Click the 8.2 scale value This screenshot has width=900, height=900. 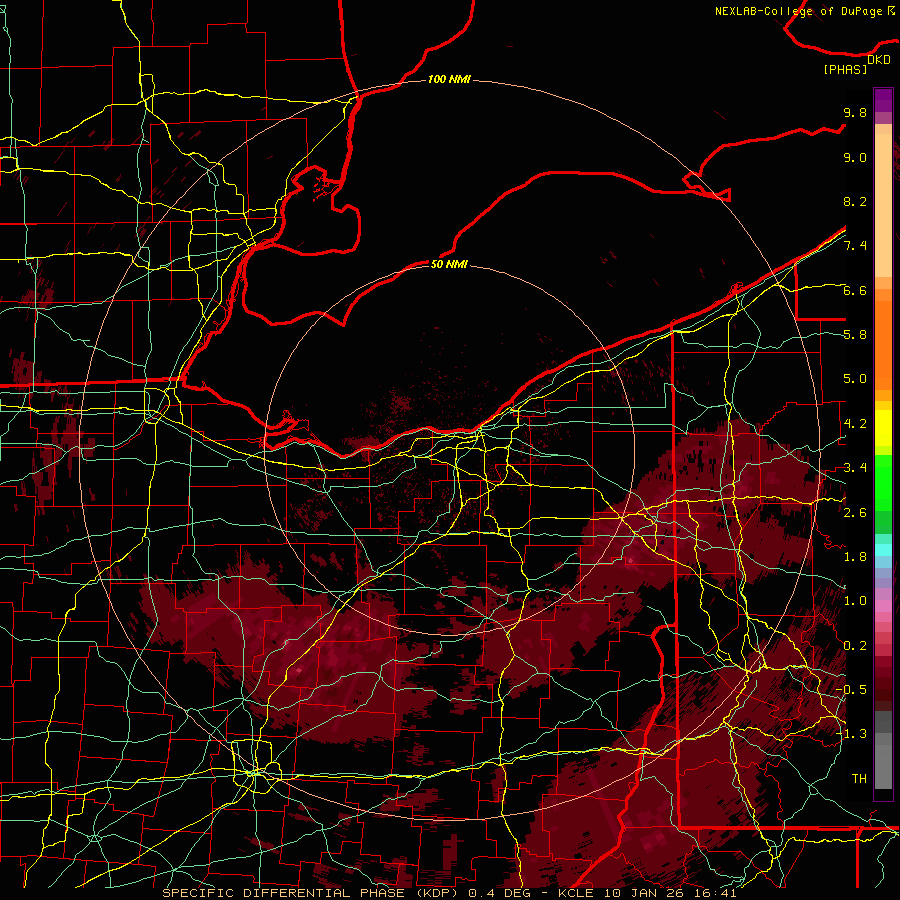coord(855,201)
